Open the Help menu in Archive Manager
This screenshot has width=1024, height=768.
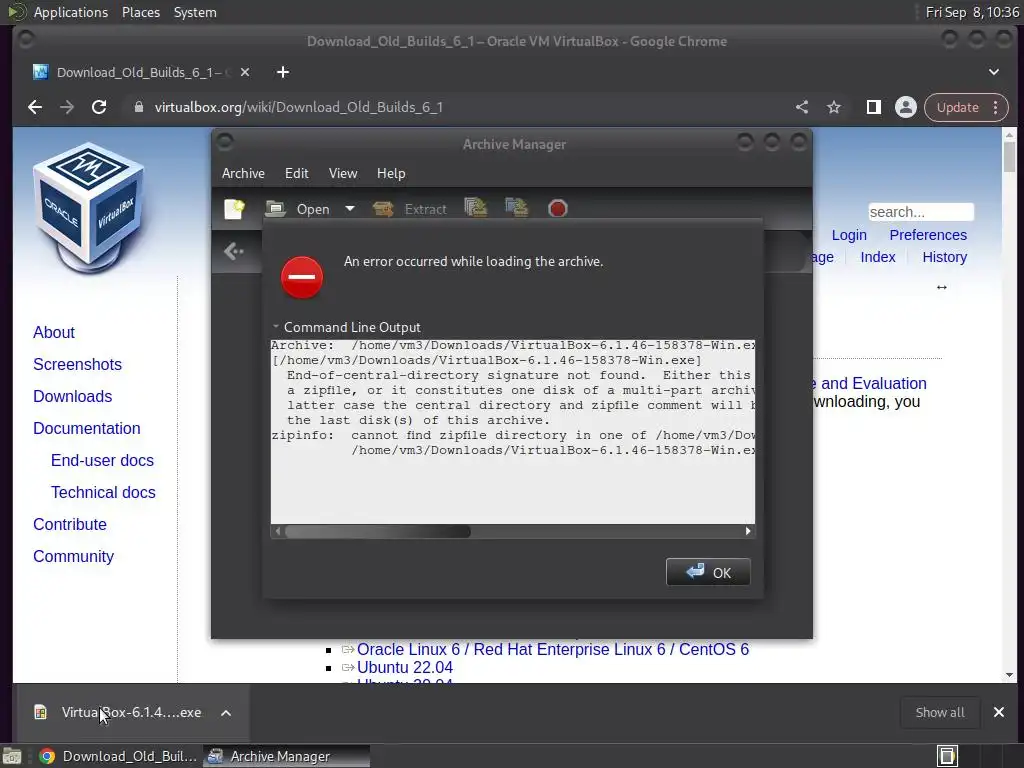pyautogui.click(x=391, y=173)
